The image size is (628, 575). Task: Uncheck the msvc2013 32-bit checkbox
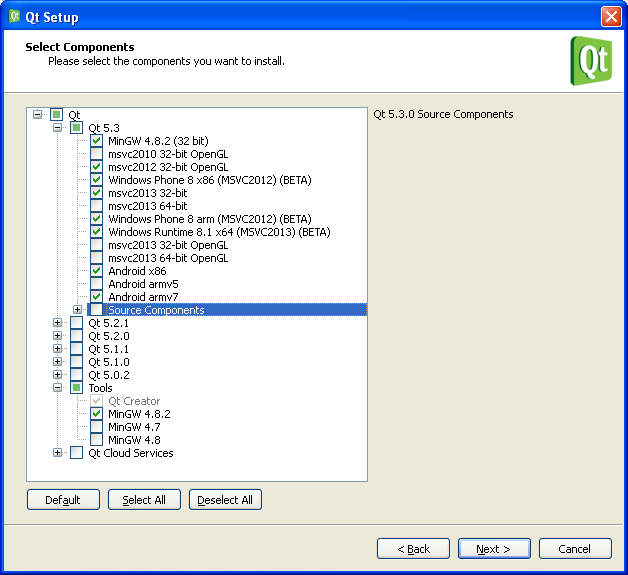tap(96, 193)
